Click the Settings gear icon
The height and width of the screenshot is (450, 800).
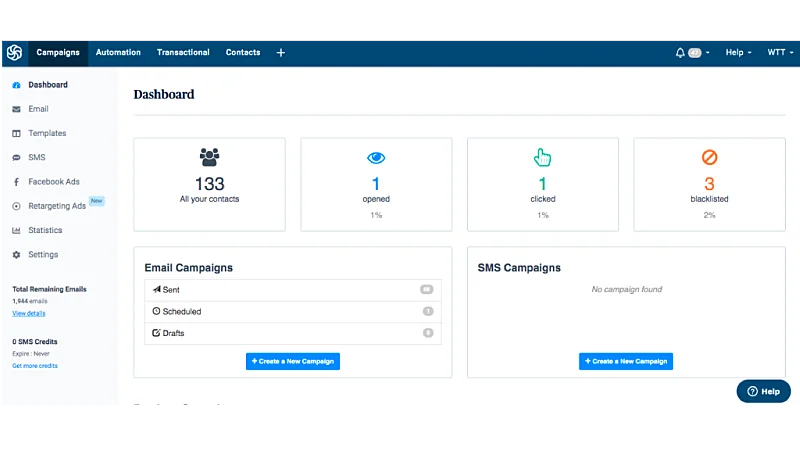(x=16, y=255)
